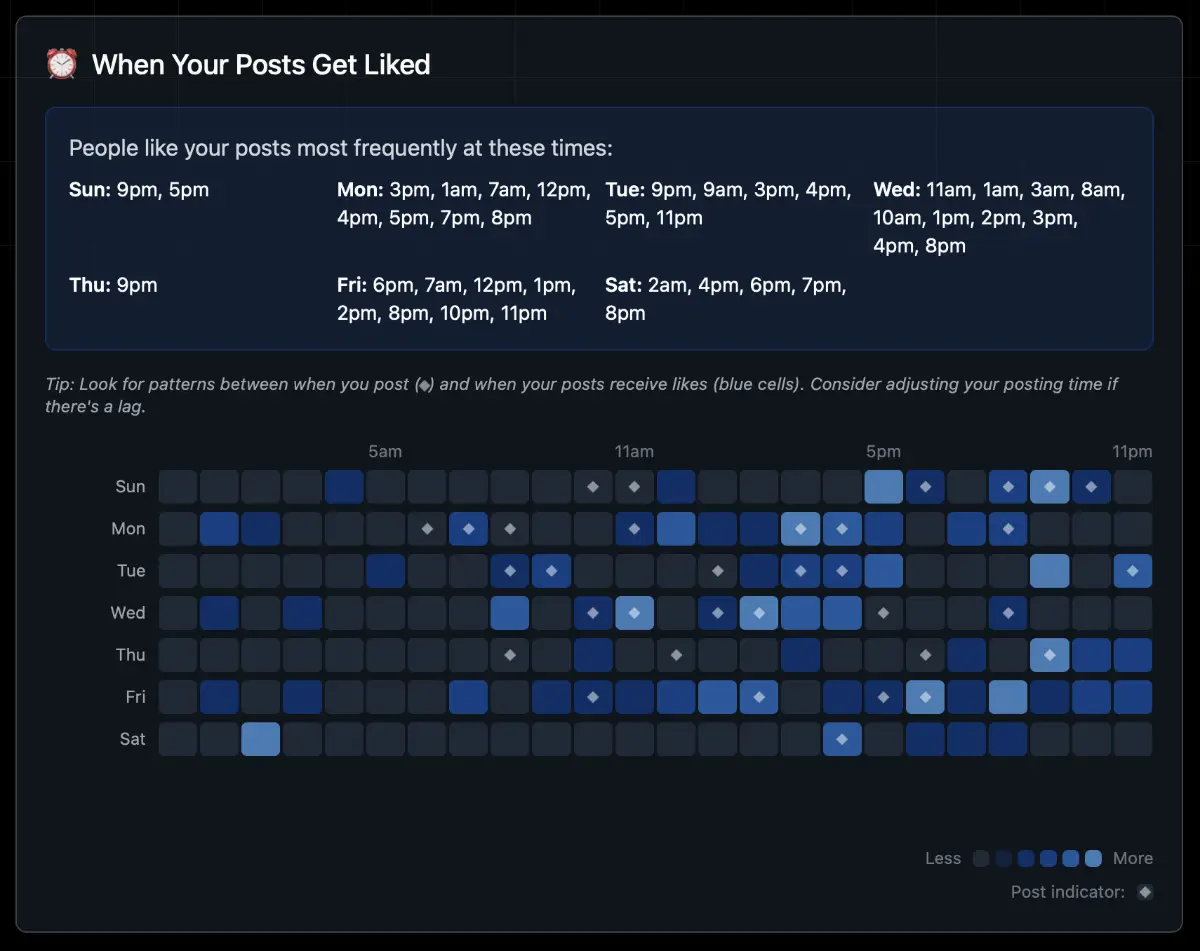Click the 11pm column label
Screen dimensions: 1200x951
(x=1132, y=452)
